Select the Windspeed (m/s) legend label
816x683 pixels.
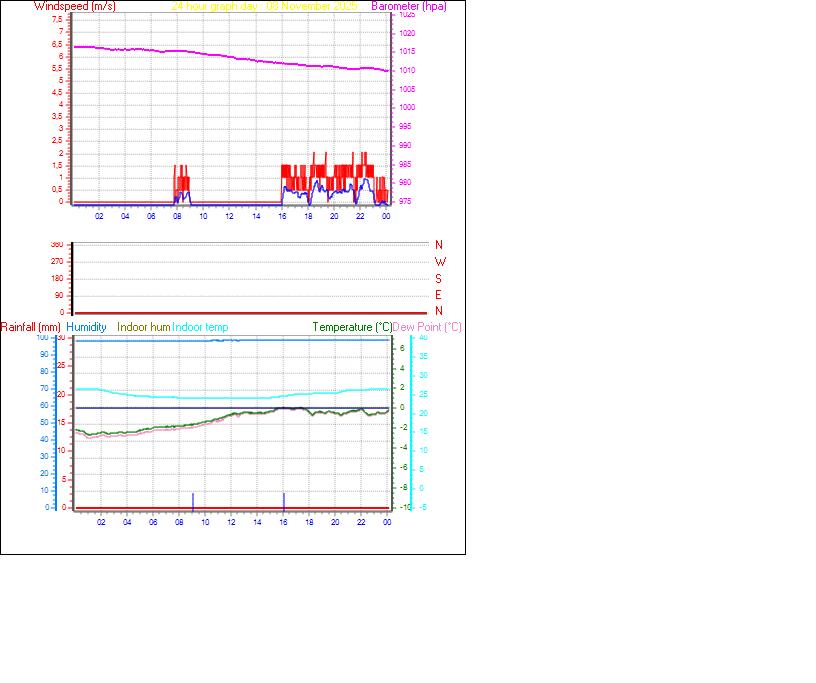(75, 6)
